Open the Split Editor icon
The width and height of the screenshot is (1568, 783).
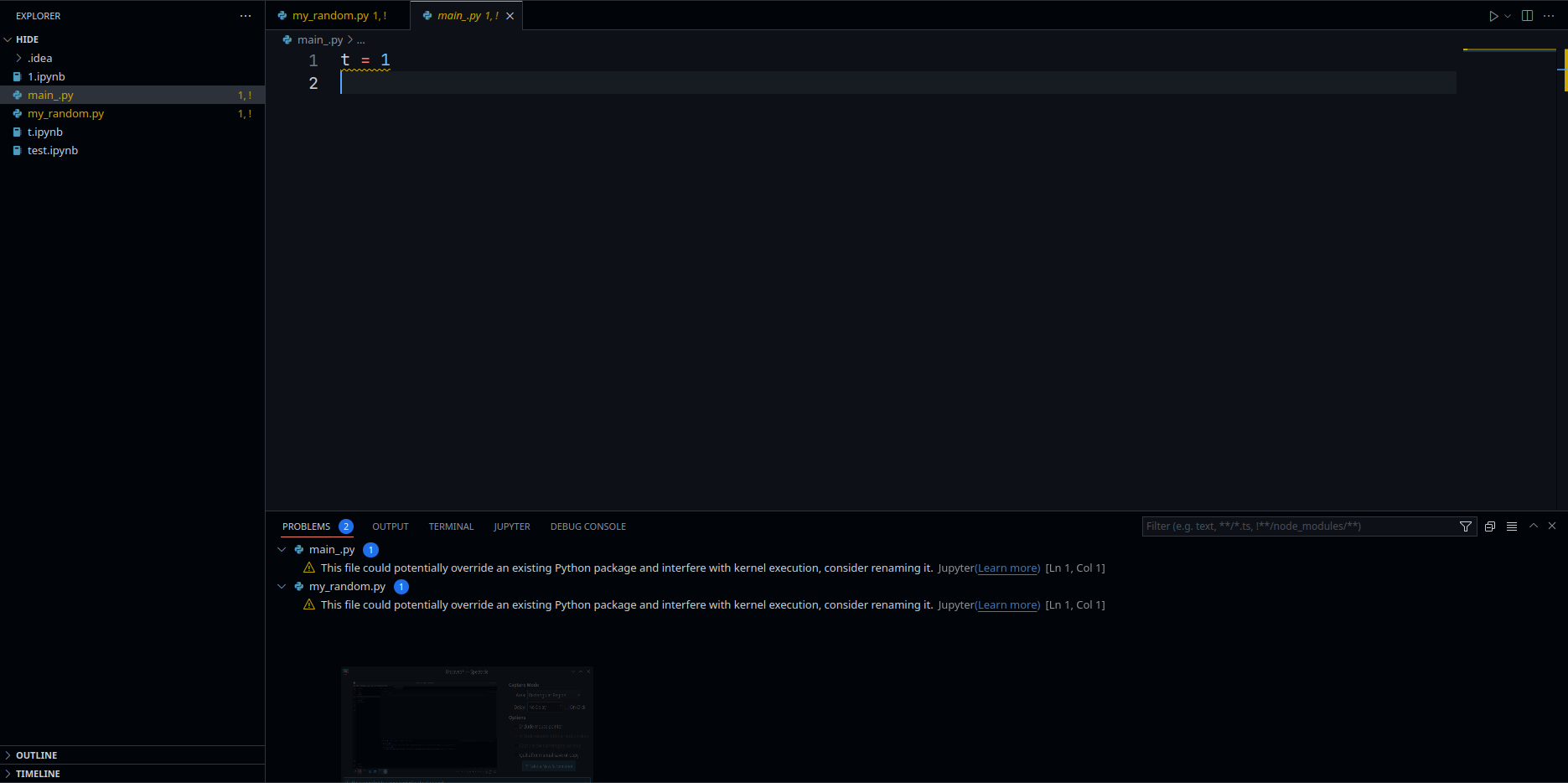tap(1527, 15)
